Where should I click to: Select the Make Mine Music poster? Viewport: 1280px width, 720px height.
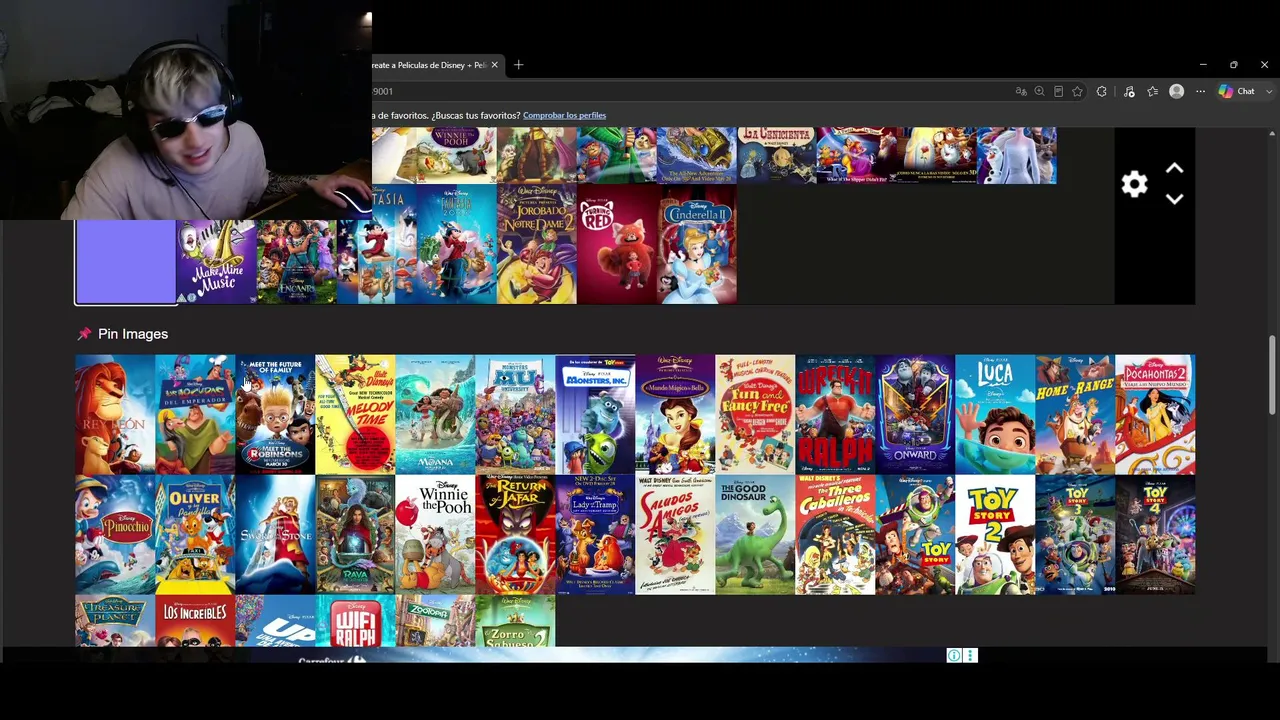(217, 262)
